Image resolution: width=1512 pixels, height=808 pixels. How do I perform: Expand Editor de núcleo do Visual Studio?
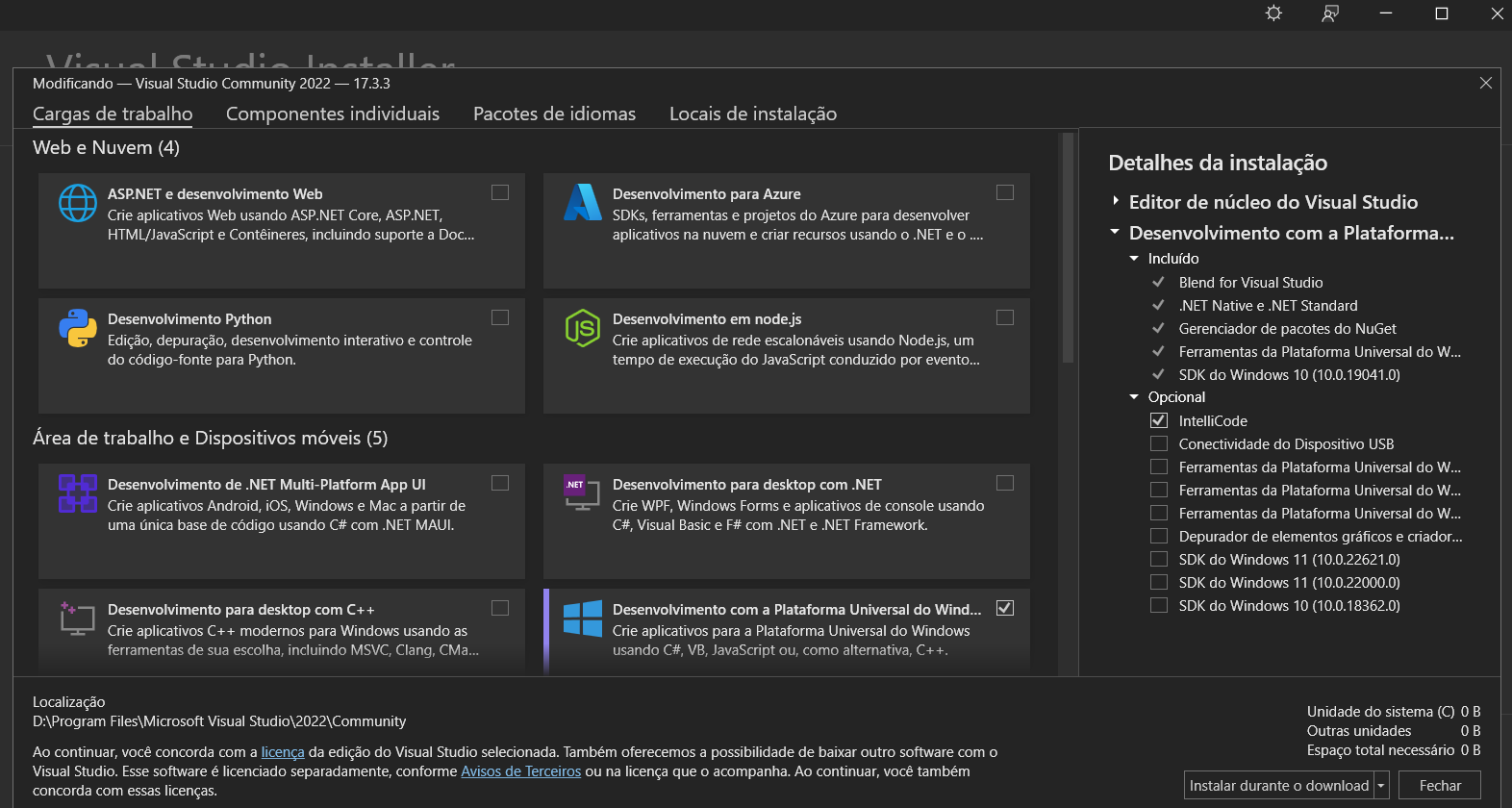(1116, 202)
